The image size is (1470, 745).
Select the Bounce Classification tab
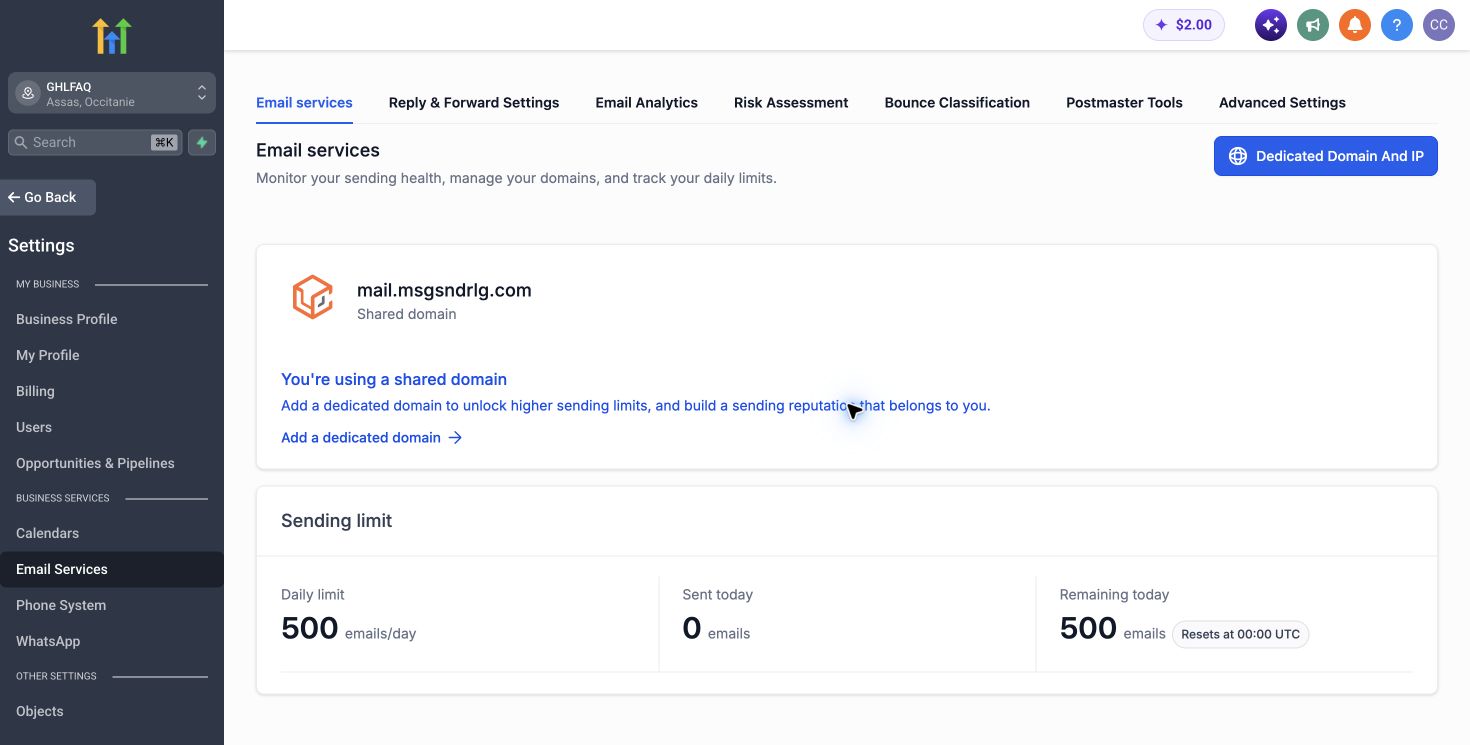(x=957, y=102)
